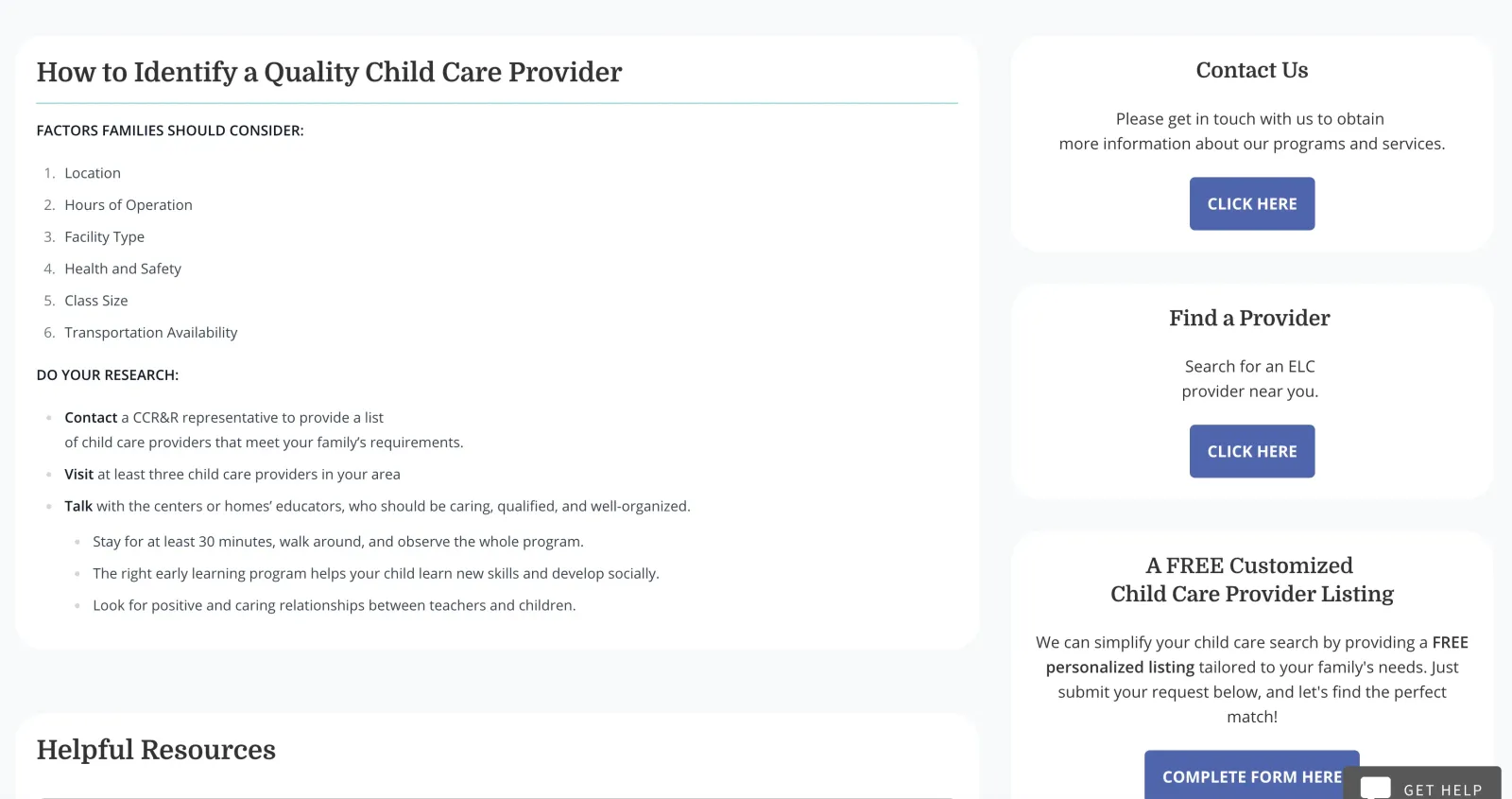The height and width of the screenshot is (799, 1512).
Task: Select the Find a Provider heading
Action: (x=1249, y=318)
